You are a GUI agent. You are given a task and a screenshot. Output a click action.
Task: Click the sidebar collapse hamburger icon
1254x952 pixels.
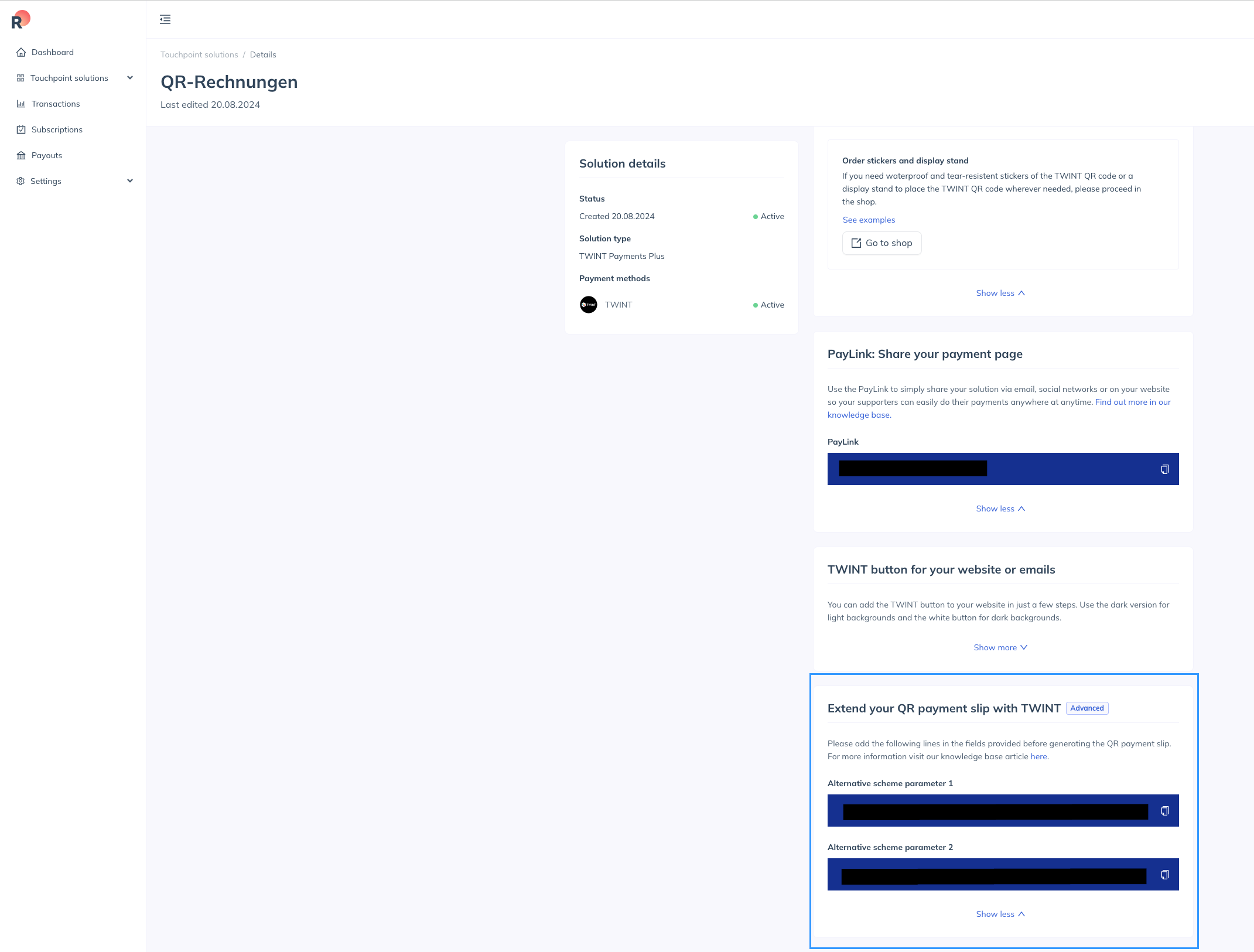tap(165, 19)
